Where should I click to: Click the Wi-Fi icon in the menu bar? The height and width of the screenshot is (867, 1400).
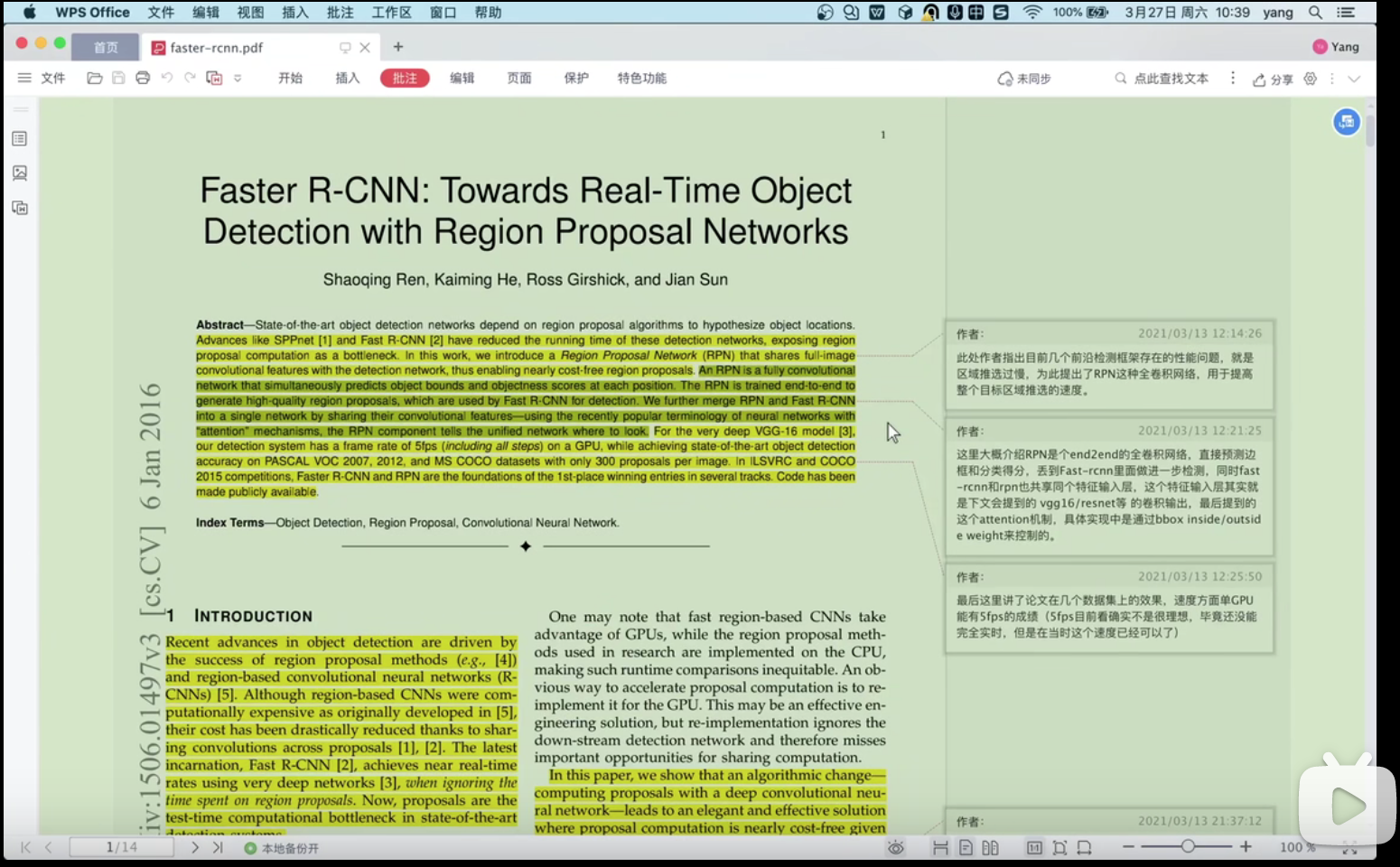pyautogui.click(x=1031, y=13)
